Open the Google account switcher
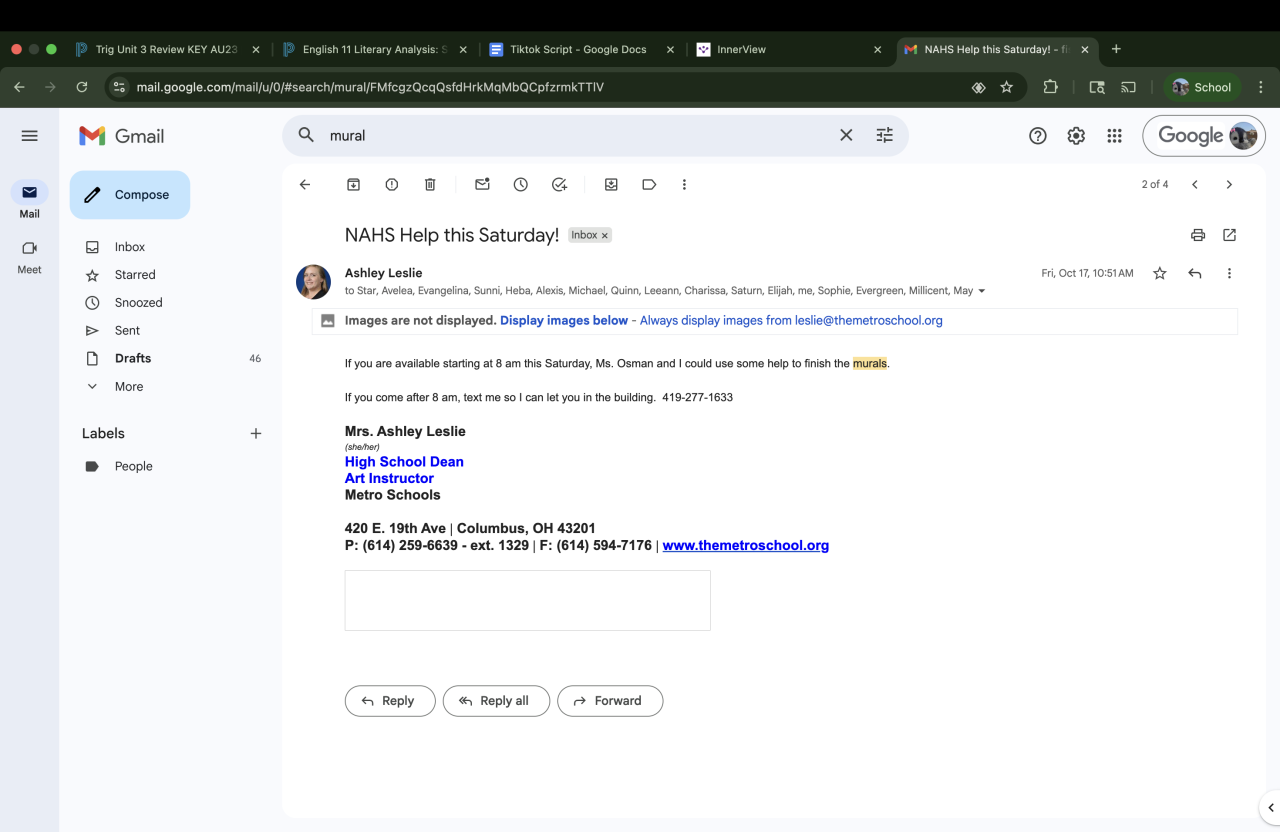The width and height of the screenshot is (1280, 832). click(x=1204, y=136)
